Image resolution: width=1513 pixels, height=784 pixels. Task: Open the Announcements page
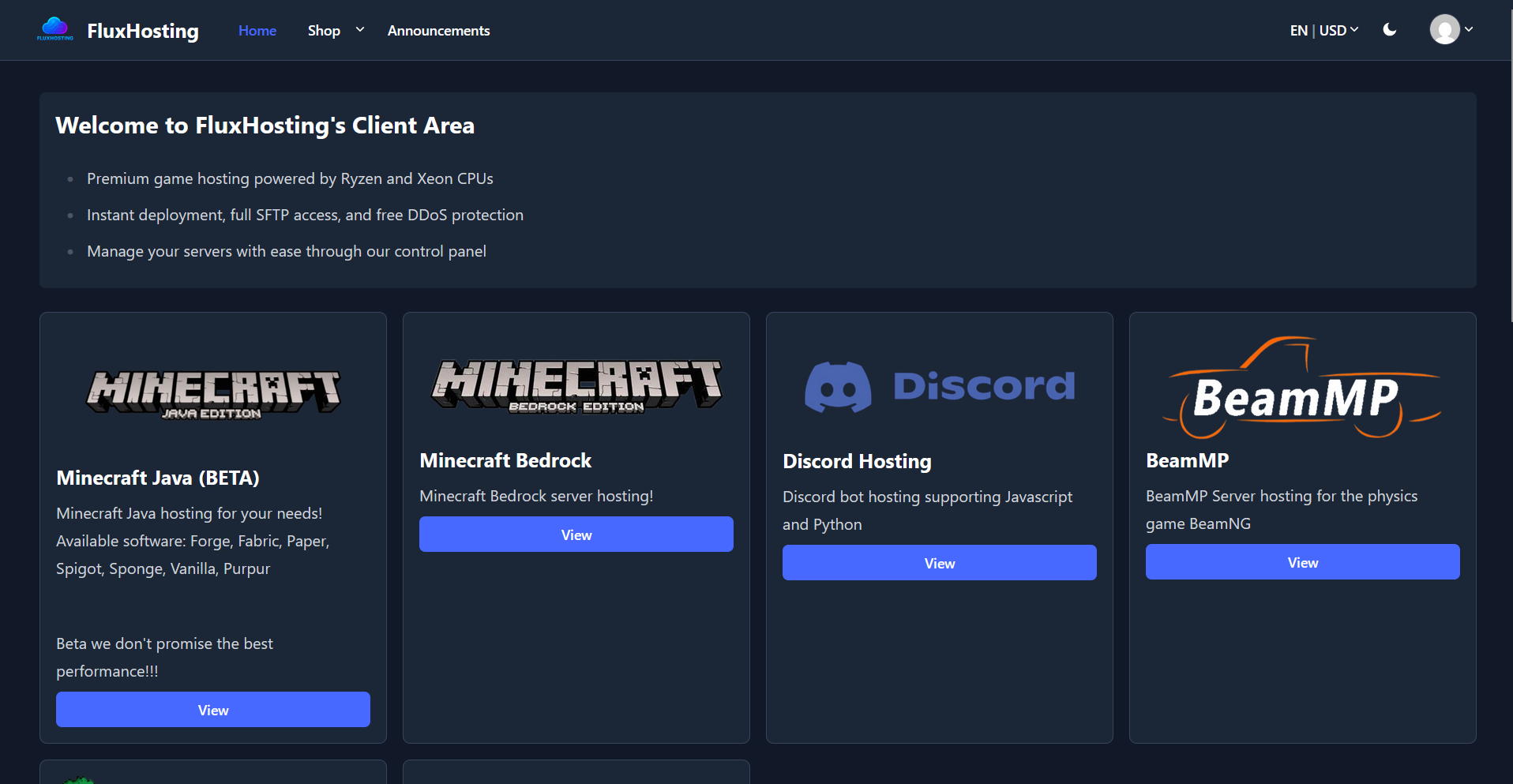point(438,30)
